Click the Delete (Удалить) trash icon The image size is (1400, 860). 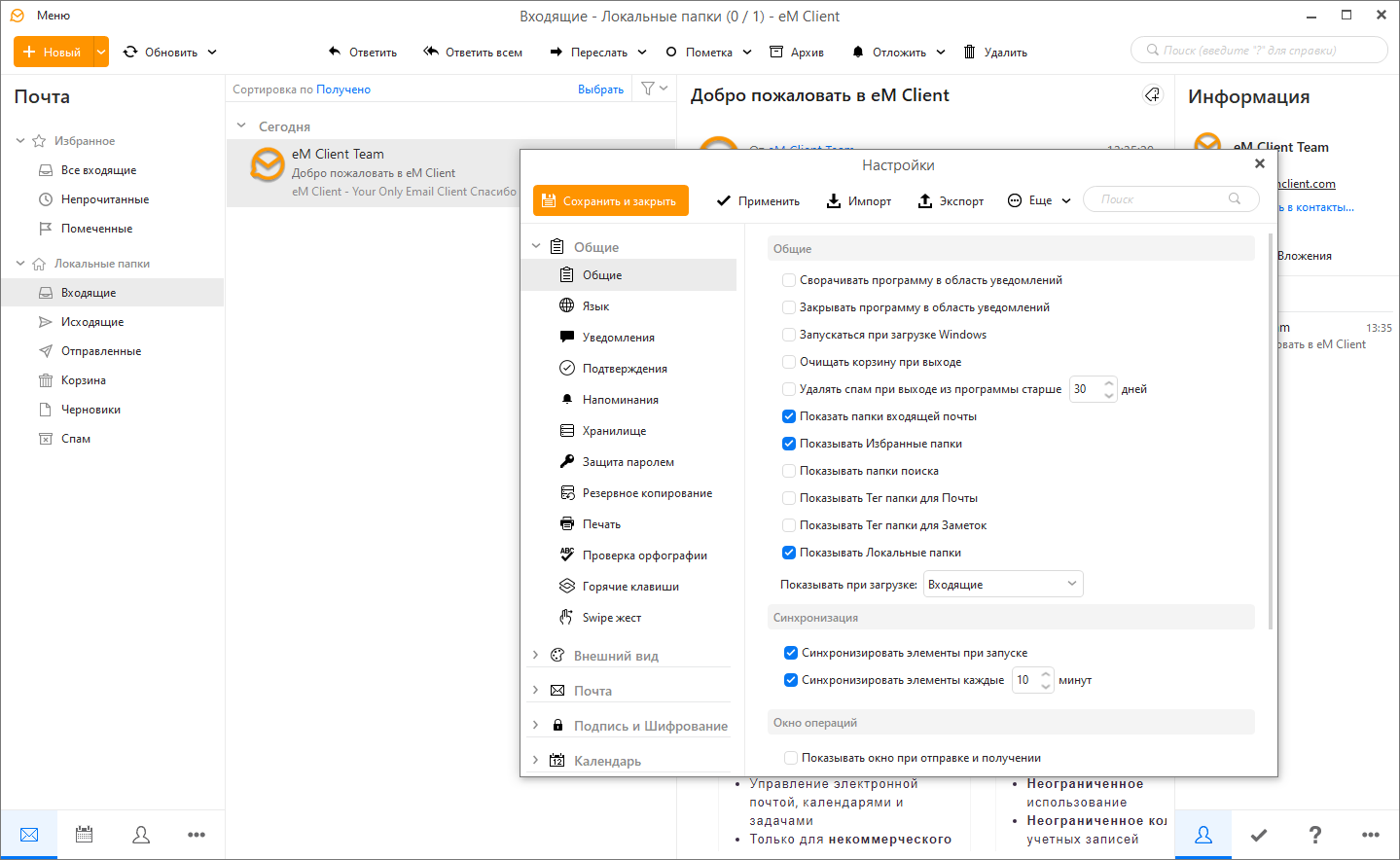[x=969, y=52]
